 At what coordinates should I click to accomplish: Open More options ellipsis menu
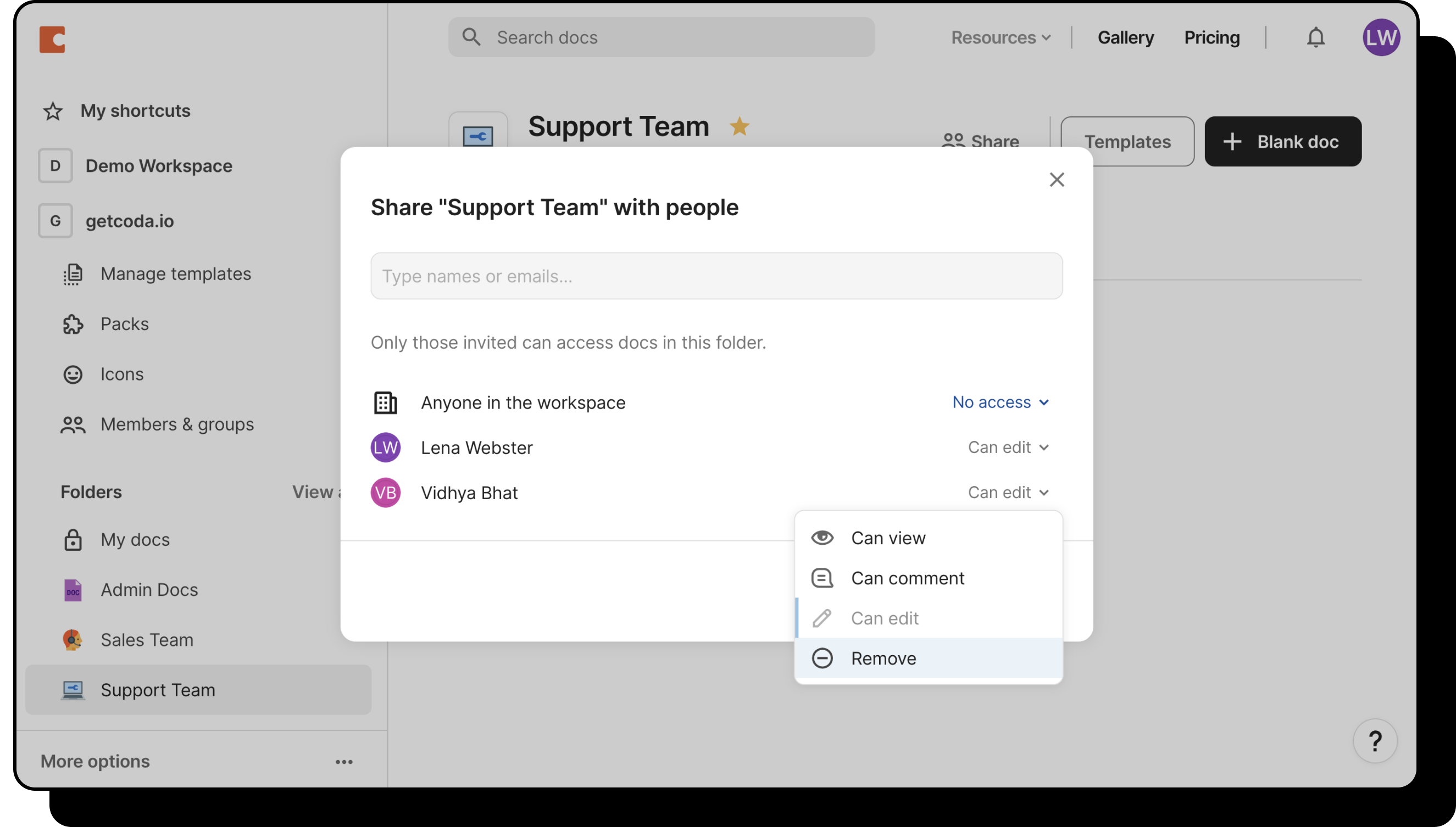click(x=344, y=762)
